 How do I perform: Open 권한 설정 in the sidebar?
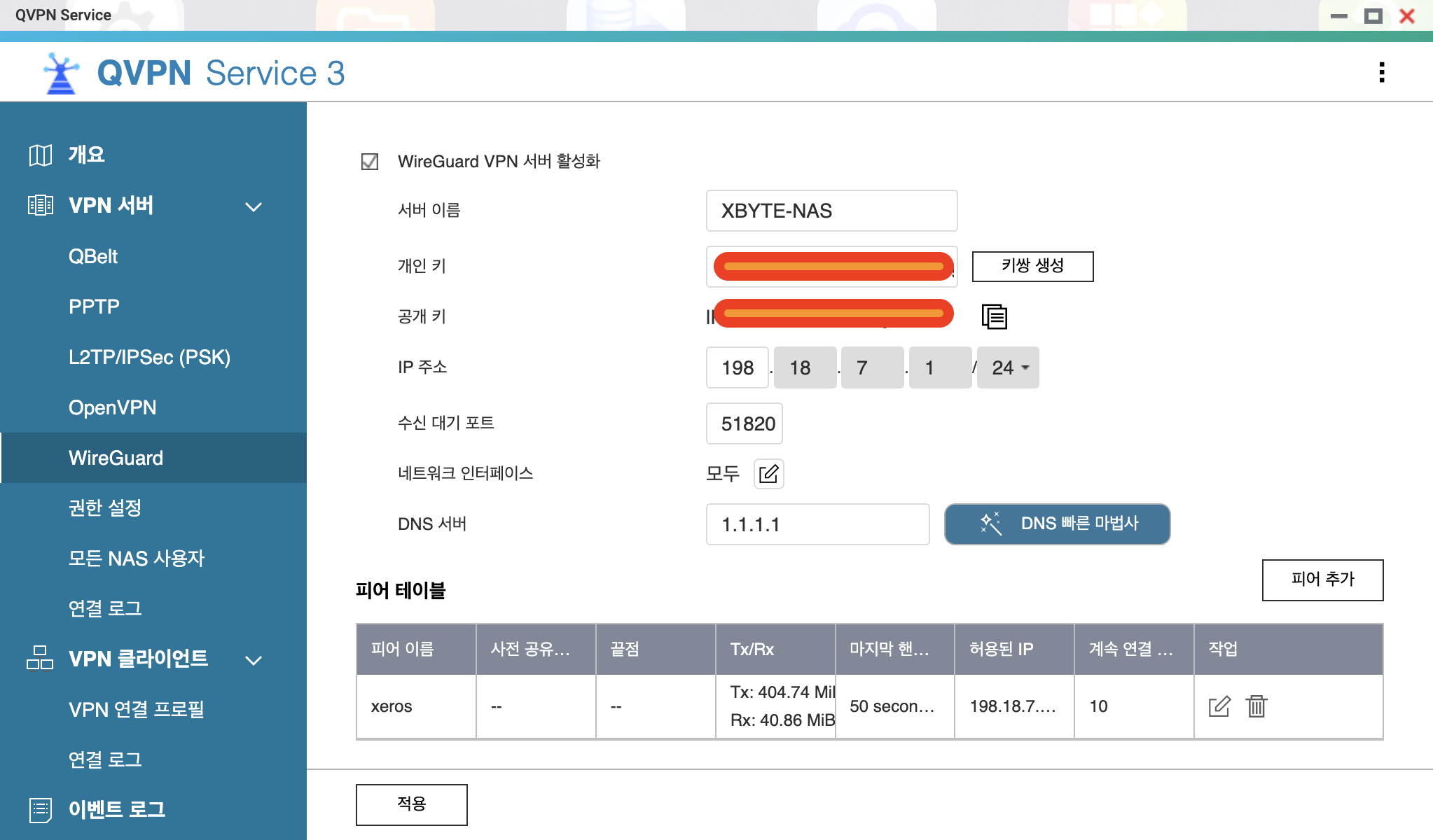(153, 508)
